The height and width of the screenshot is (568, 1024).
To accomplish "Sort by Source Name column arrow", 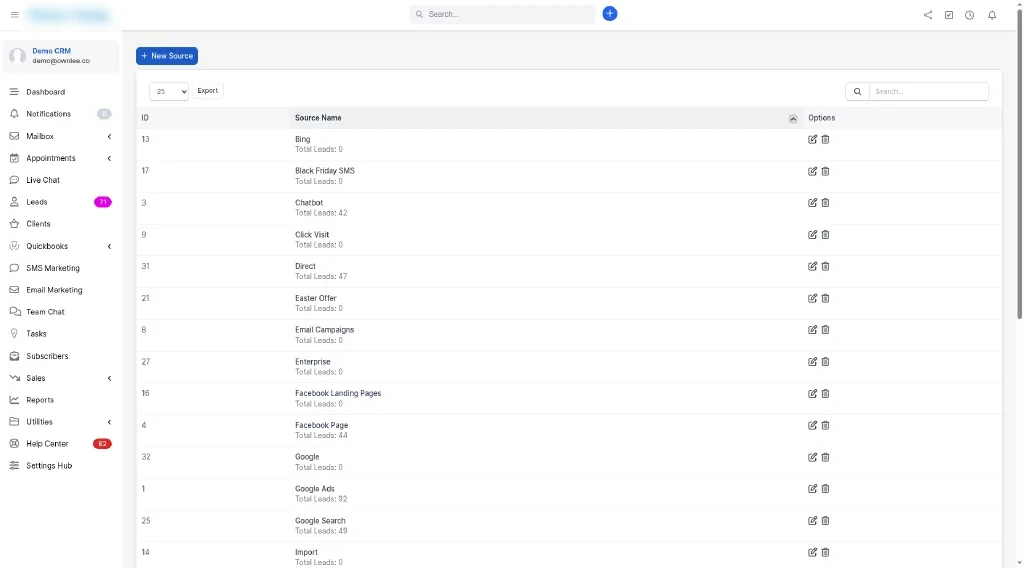I will (x=792, y=119).
